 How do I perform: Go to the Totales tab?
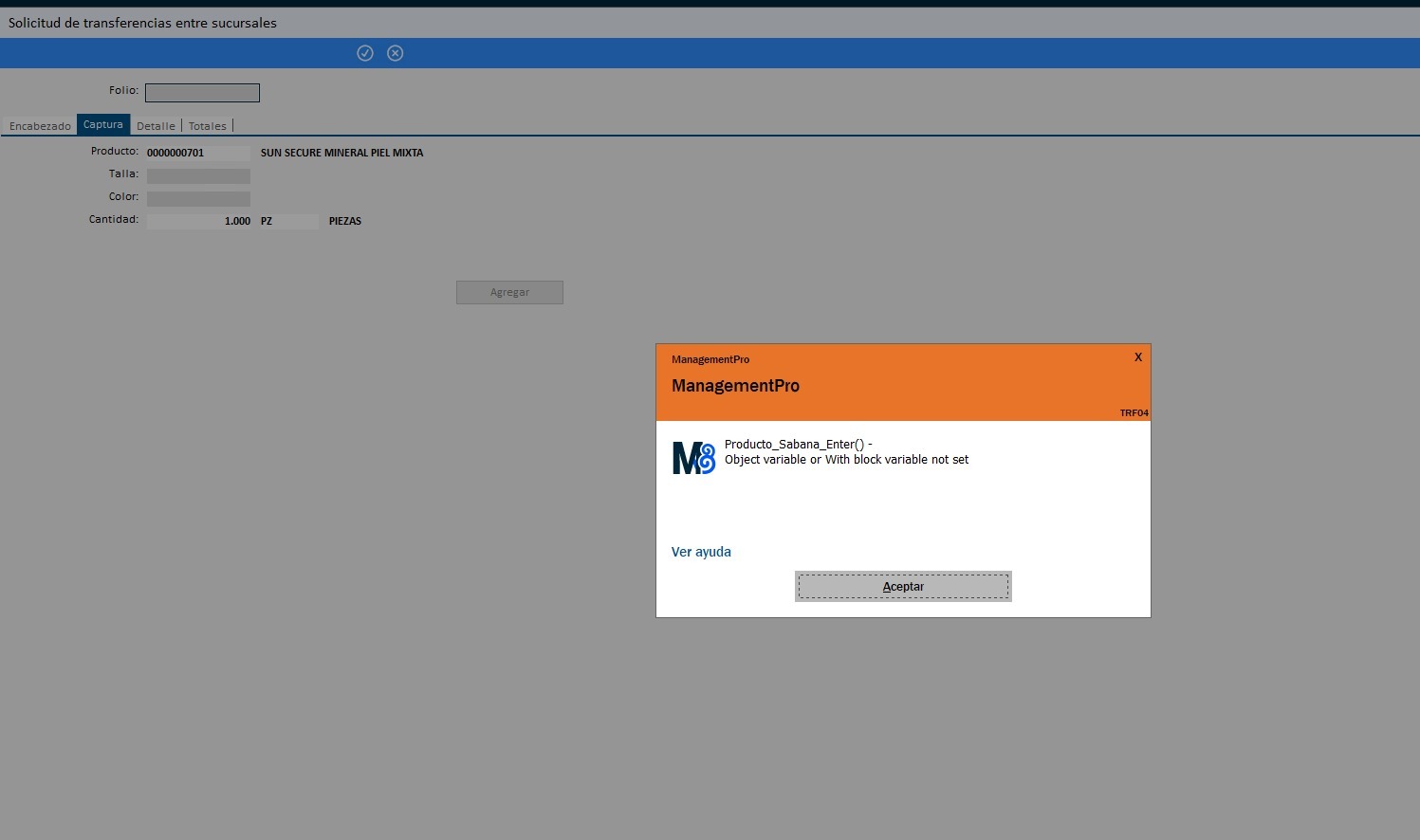[207, 126]
